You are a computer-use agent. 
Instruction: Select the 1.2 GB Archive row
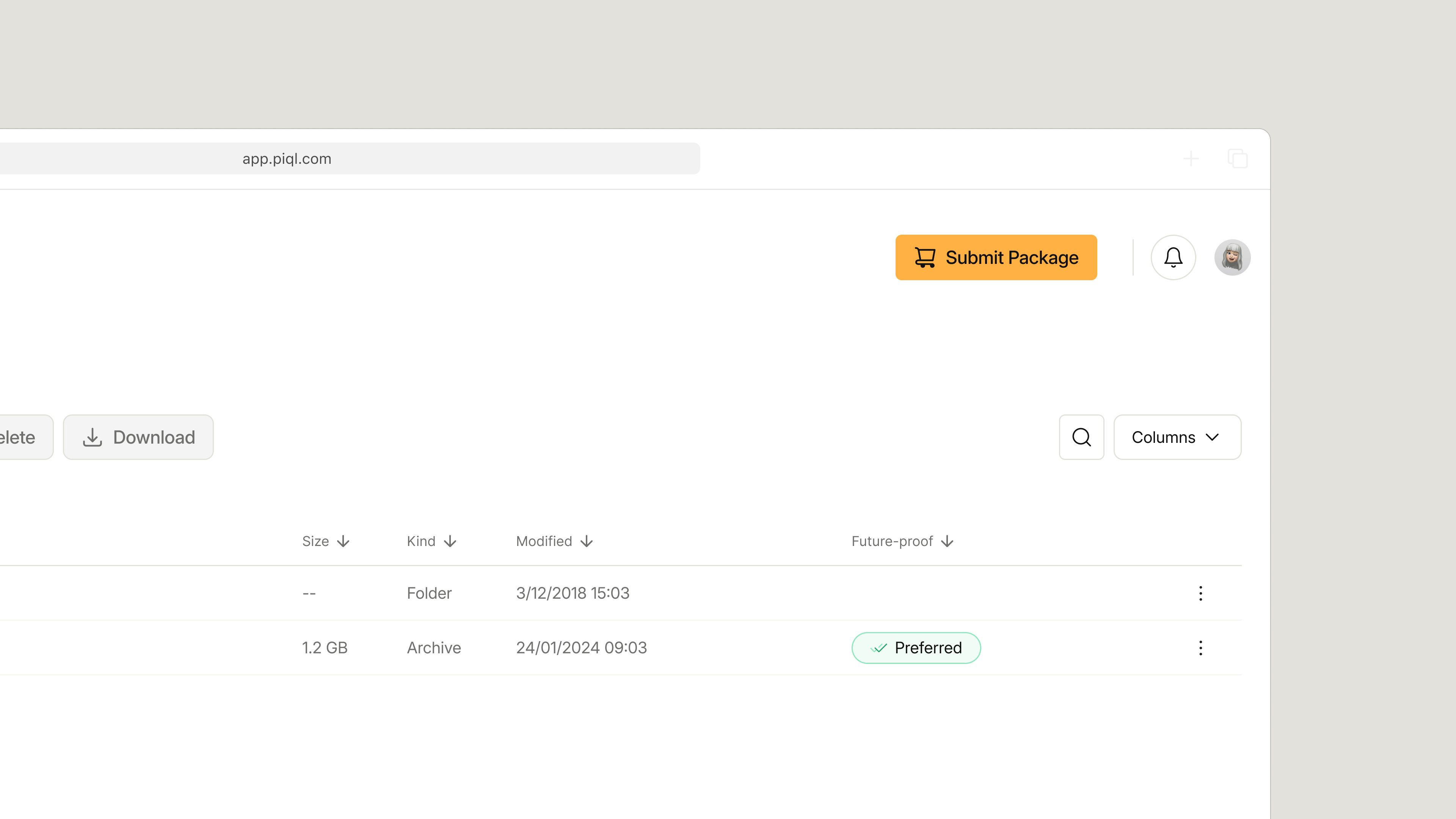tap(621, 648)
